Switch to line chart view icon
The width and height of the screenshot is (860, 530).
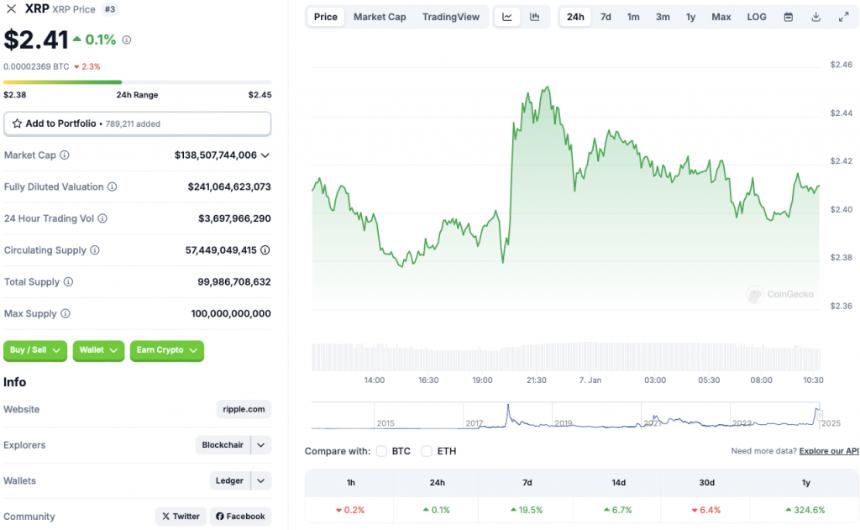pyautogui.click(x=507, y=17)
